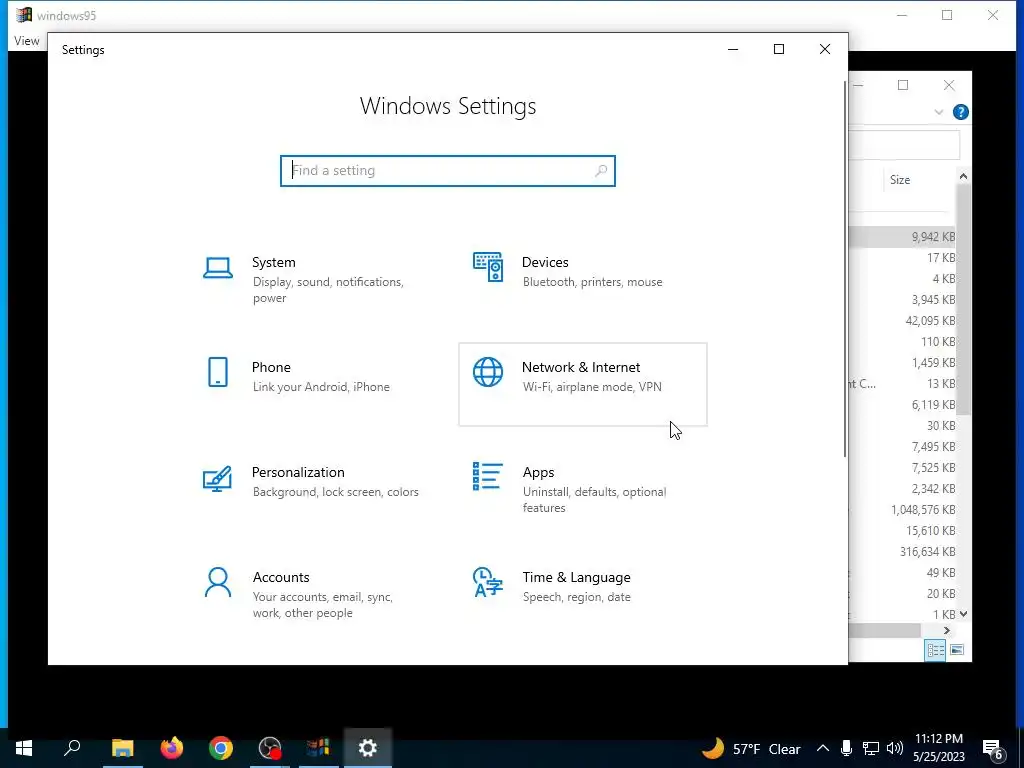Switch Explorer window to large icons view
Image resolution: width=1024 pixels, height=768 pixels.
pos(957,650)
